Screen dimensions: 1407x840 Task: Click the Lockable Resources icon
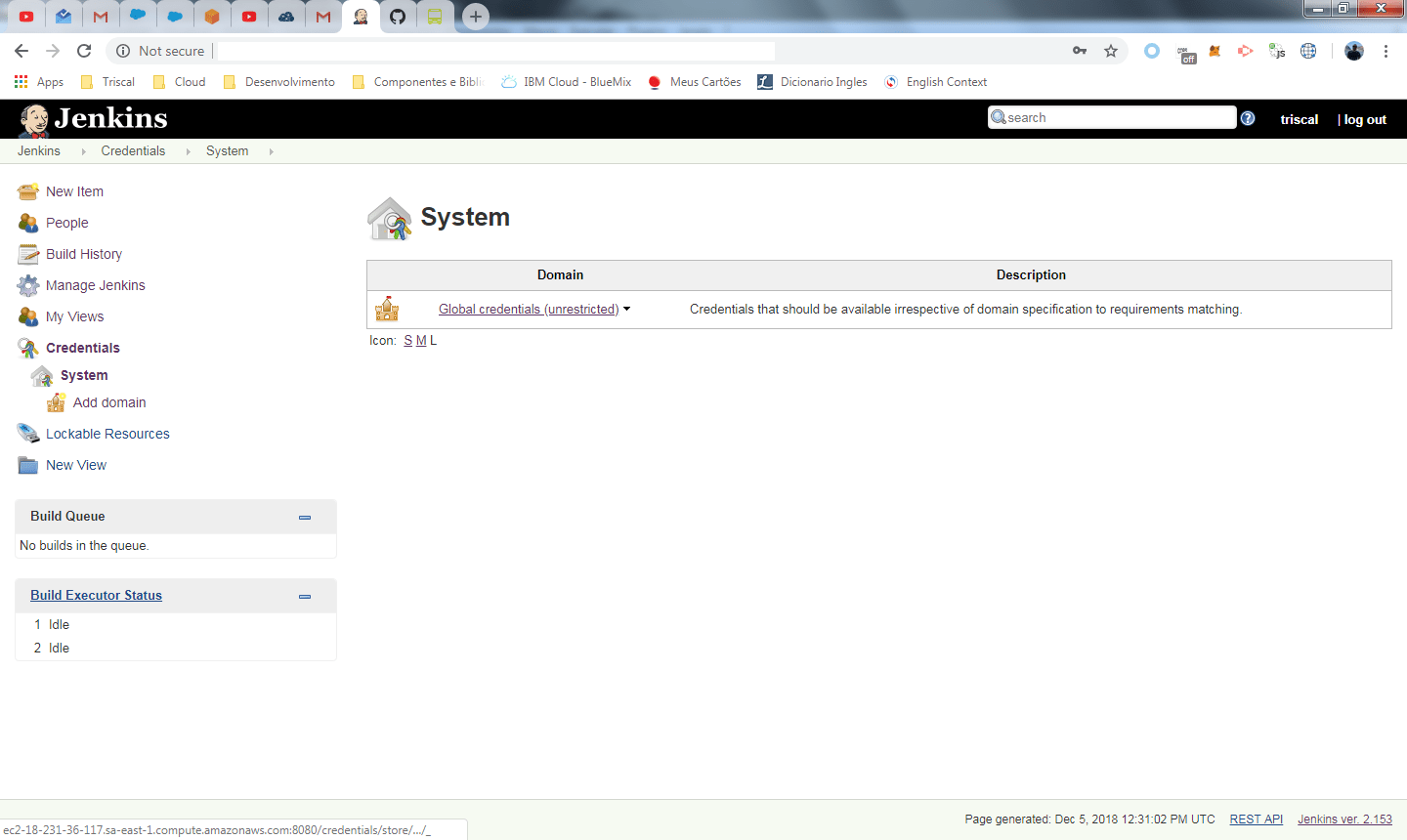(28, 434)
